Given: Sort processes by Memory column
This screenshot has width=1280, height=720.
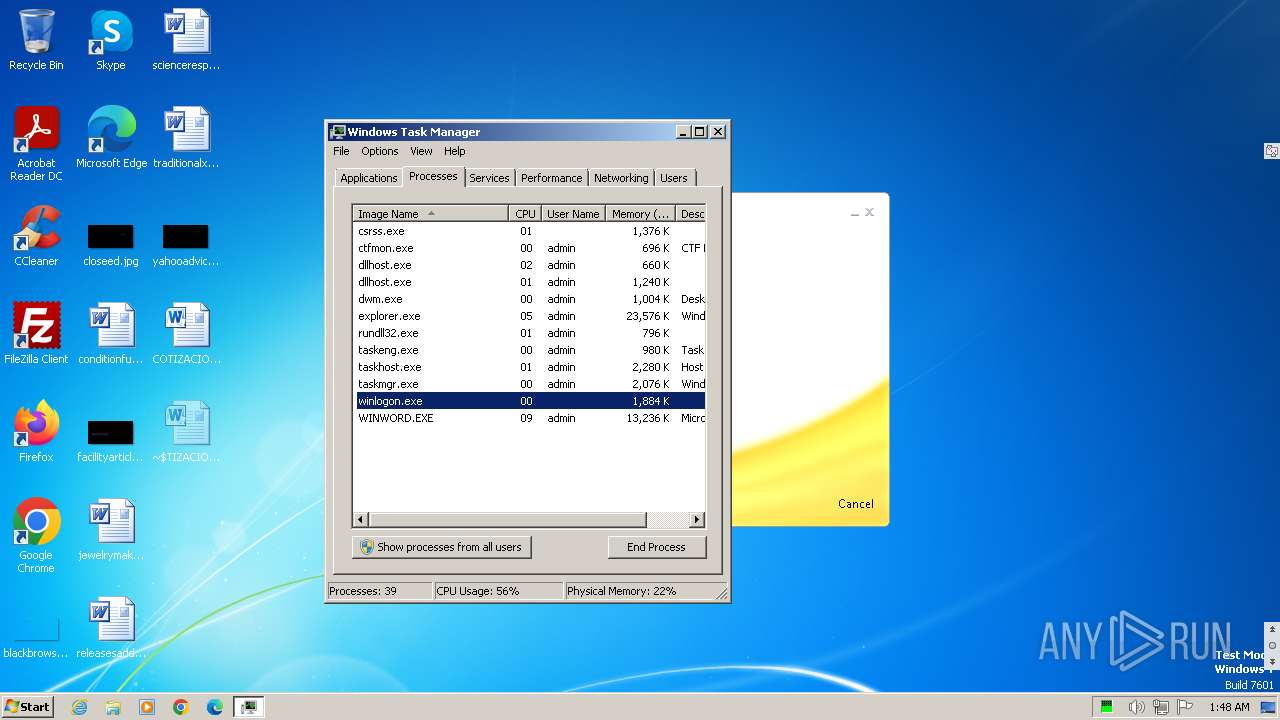Looking at the screenshot, I should click(641, 214).
